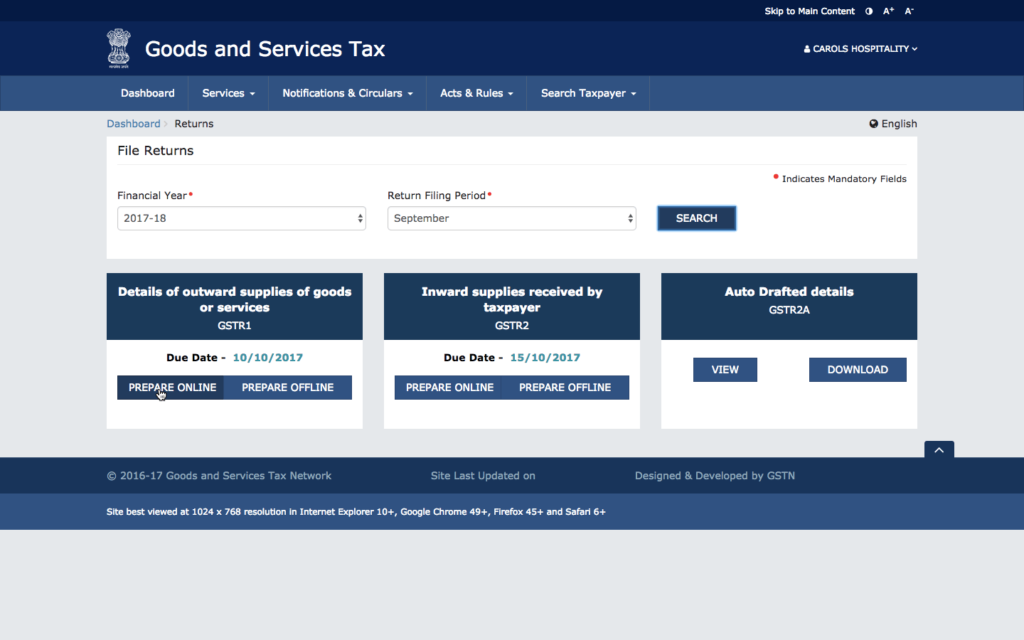Click the A- font decrease icon
This screenshot has width=1024, height=640.
click(x=908, y=10)
